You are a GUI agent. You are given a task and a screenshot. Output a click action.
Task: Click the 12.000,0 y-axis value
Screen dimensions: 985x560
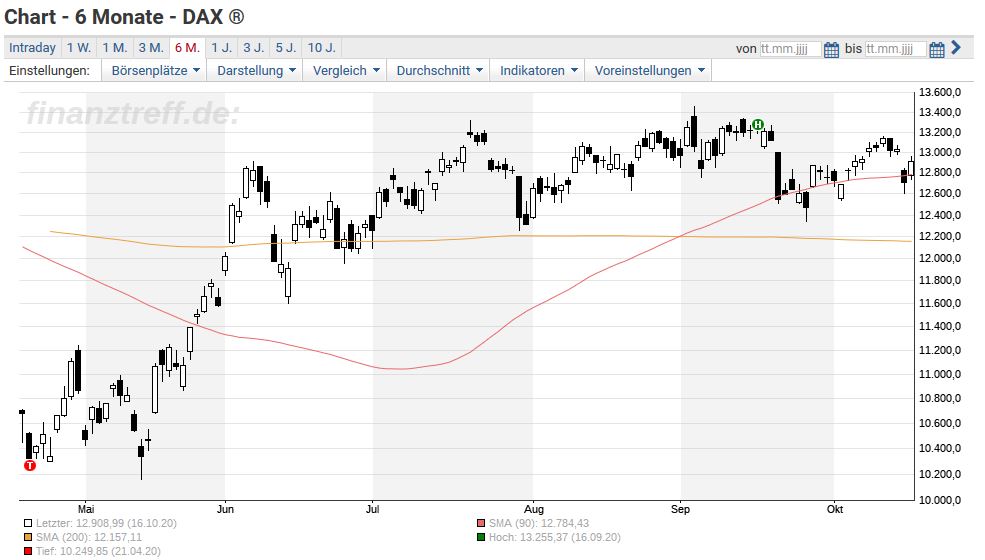tap(939, 258)
